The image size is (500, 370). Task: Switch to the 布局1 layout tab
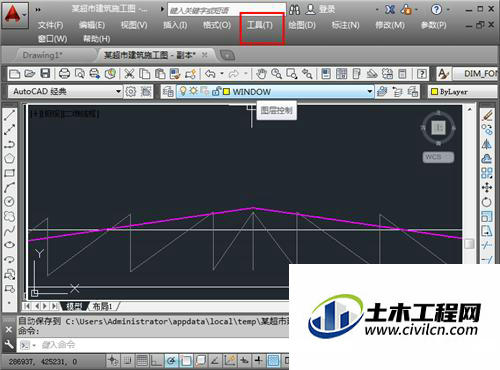coord(102,306)
